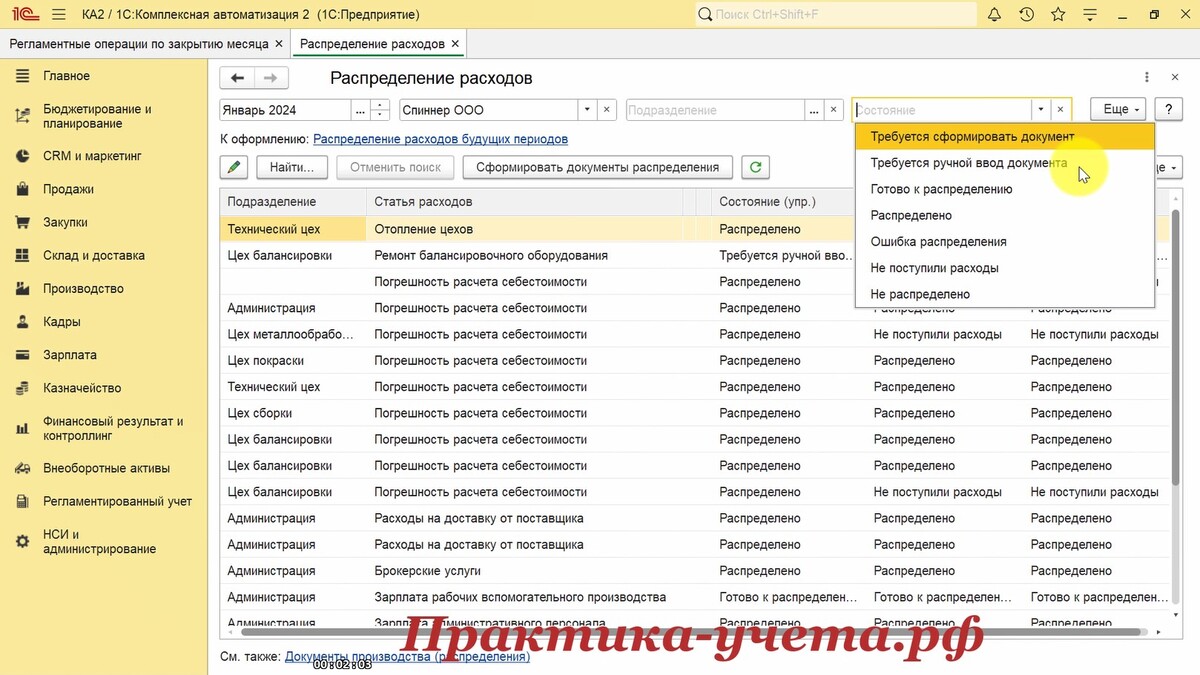Viewport: 1200px width, 675px height.
Task: Click the help question mark button
Action: (x=1168, y=110)
